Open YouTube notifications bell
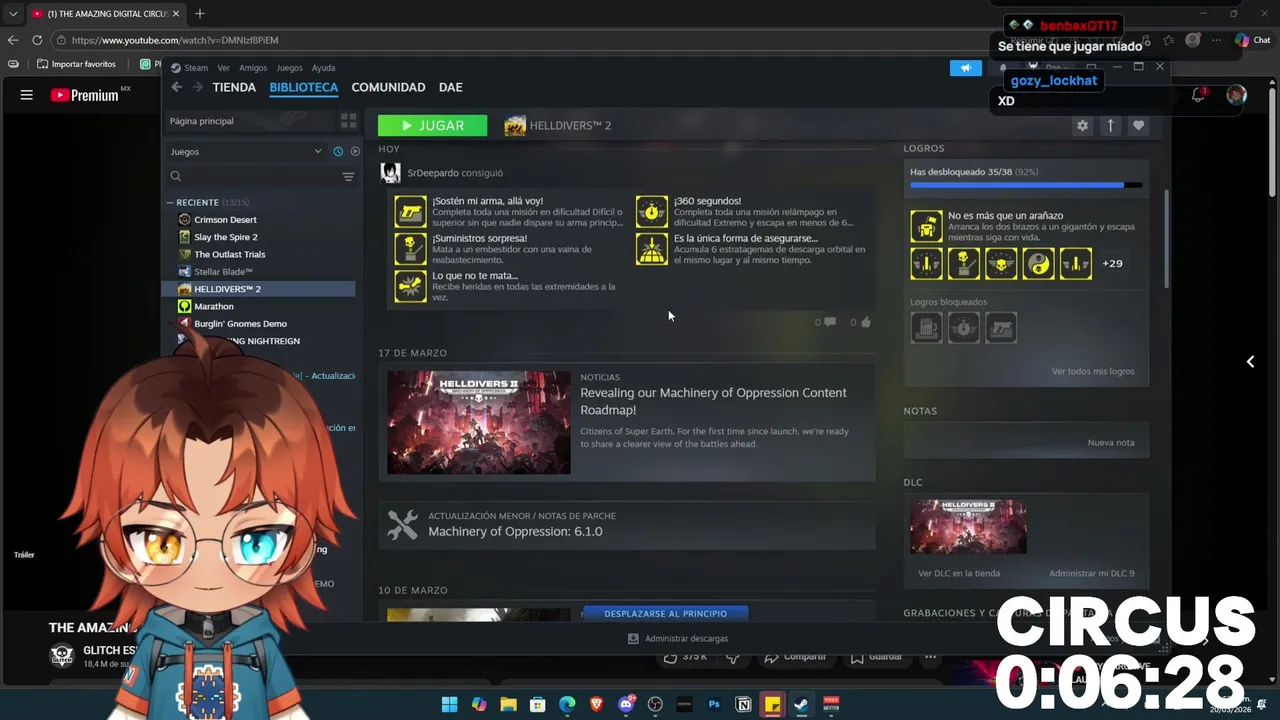This screenshot has height=720, width=1280. pos(1198,95)
